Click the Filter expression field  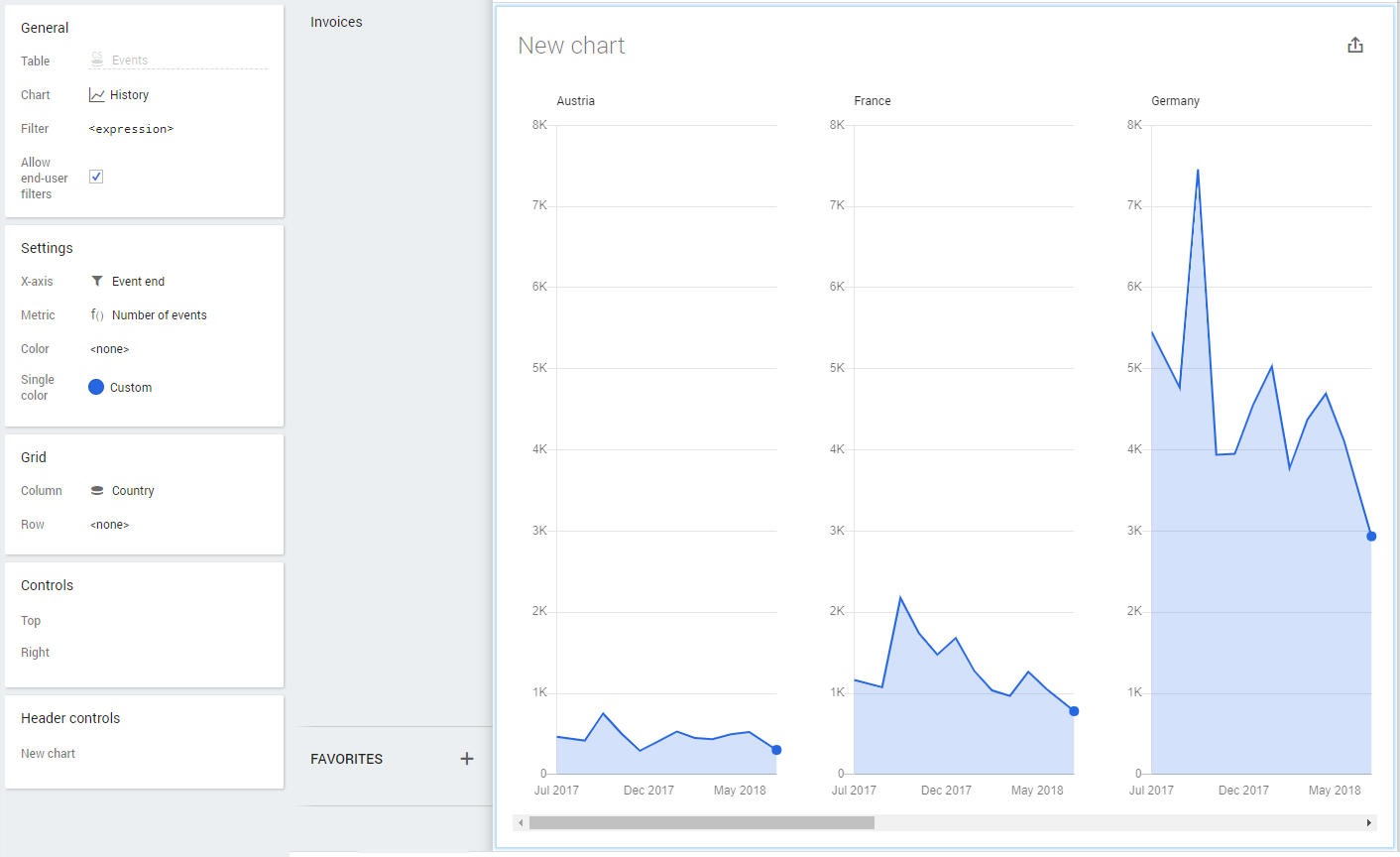[131, 129]
